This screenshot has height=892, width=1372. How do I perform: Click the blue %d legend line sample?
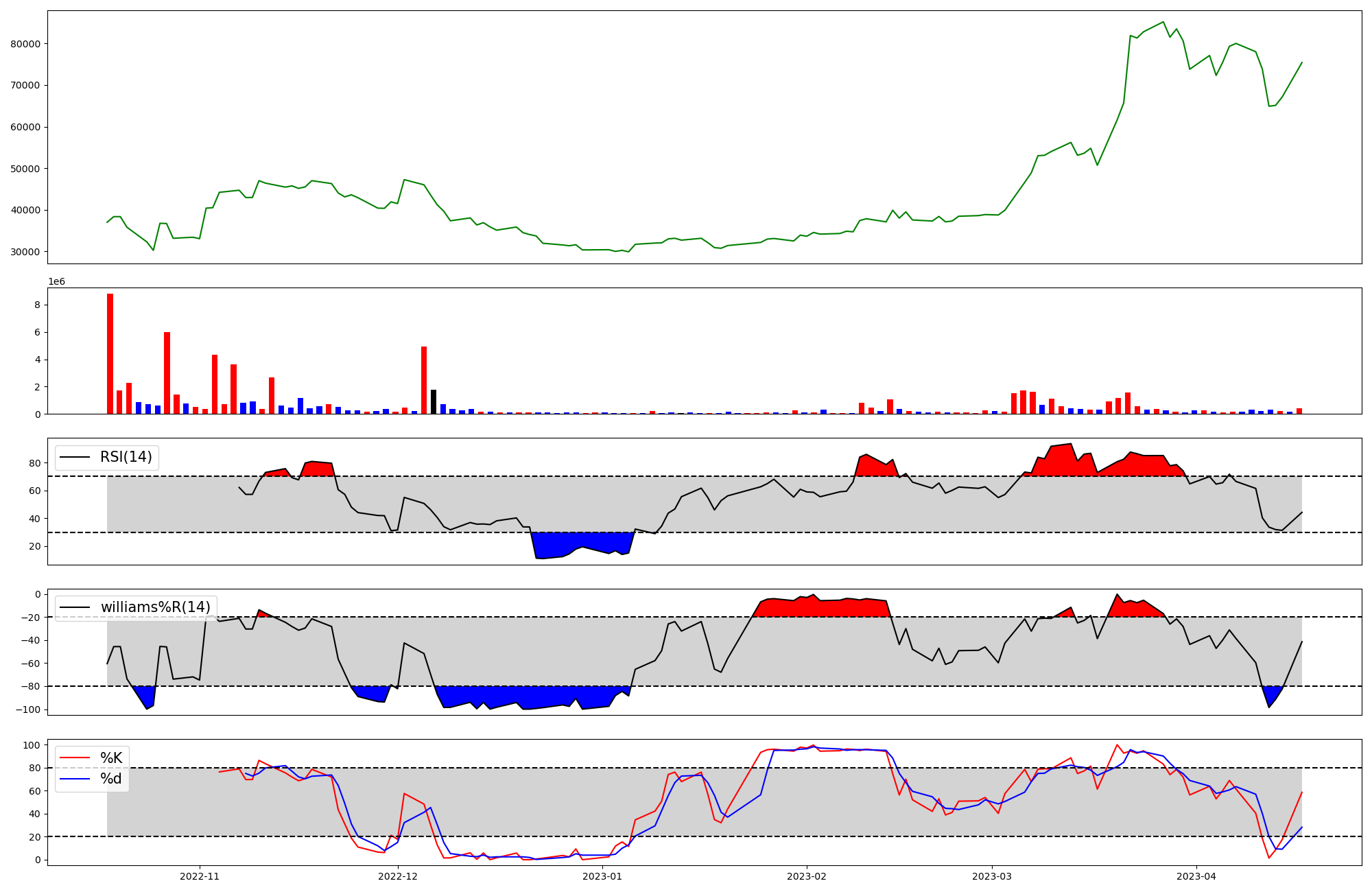75,779
